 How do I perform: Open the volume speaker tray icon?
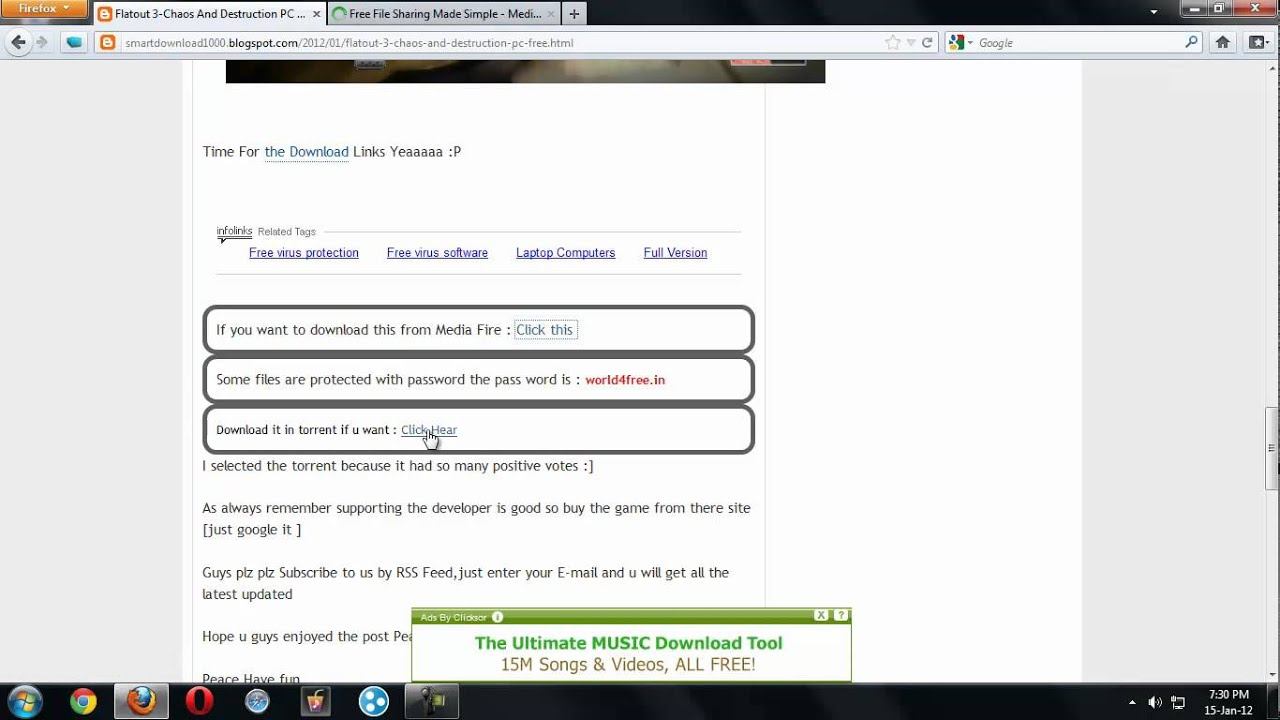click(x=1155, y=702)
